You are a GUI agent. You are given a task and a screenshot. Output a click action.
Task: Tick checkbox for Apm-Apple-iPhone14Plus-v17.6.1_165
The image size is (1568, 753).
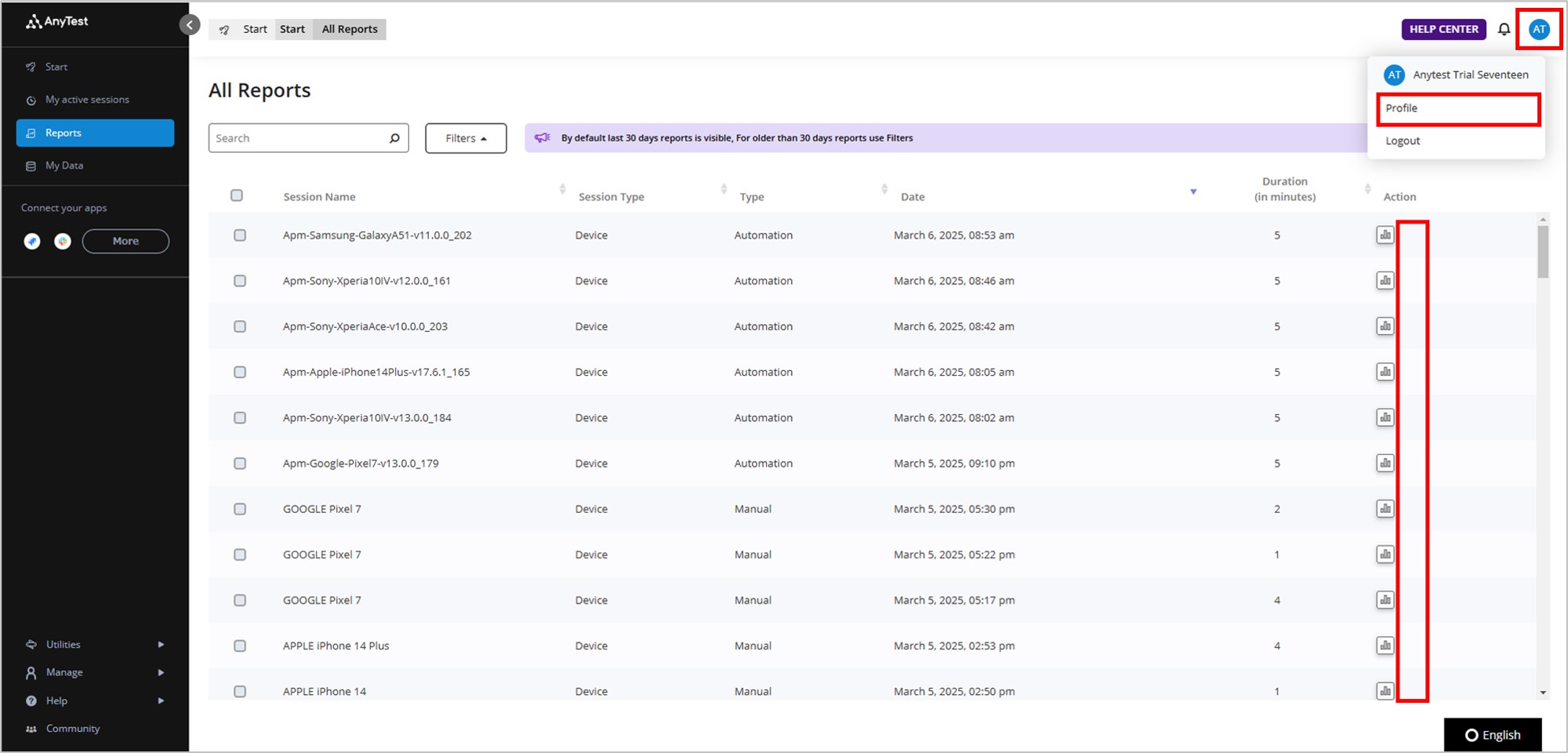[240, 372]
